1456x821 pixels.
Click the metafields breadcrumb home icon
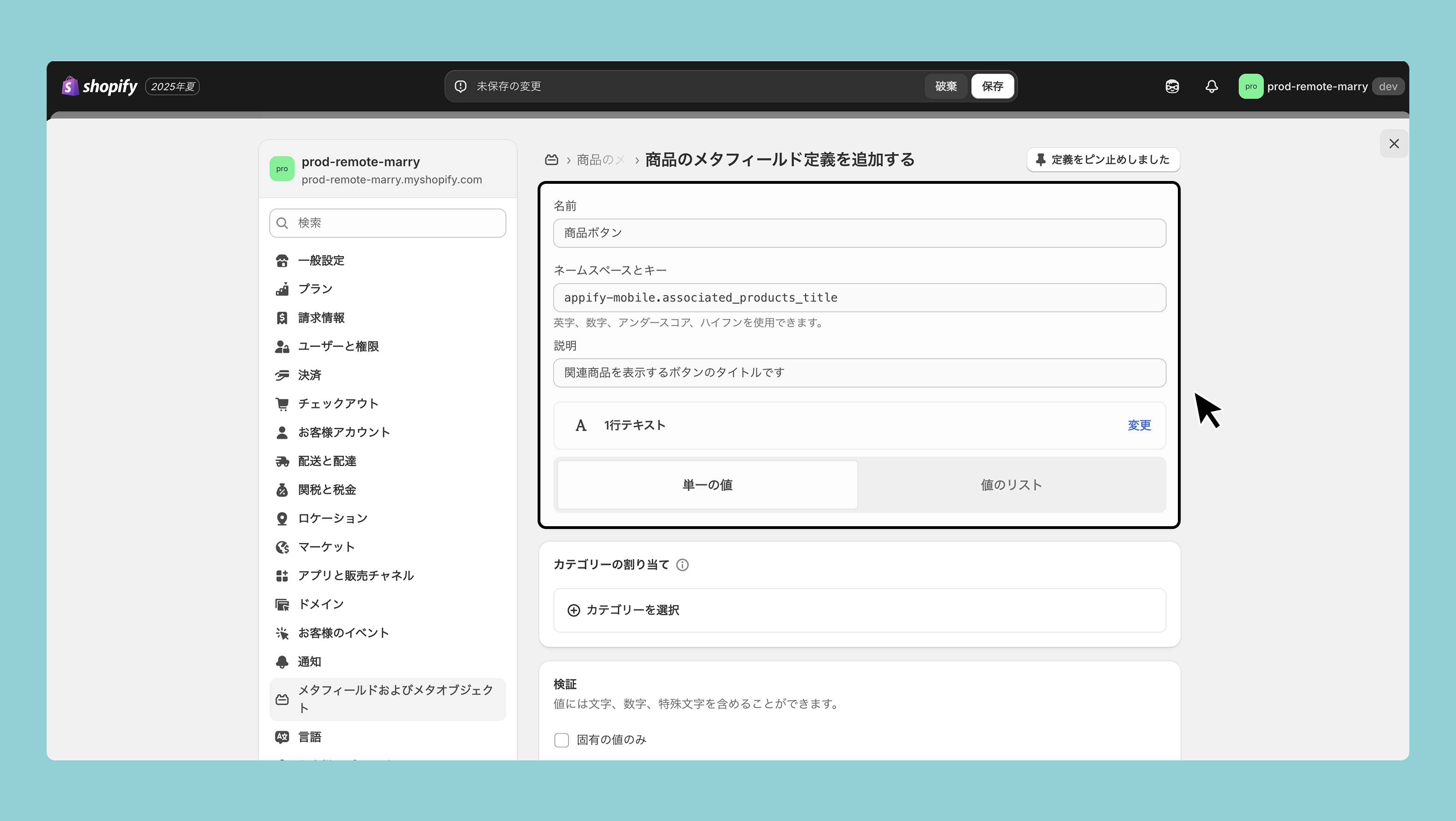tap(551, 160)
